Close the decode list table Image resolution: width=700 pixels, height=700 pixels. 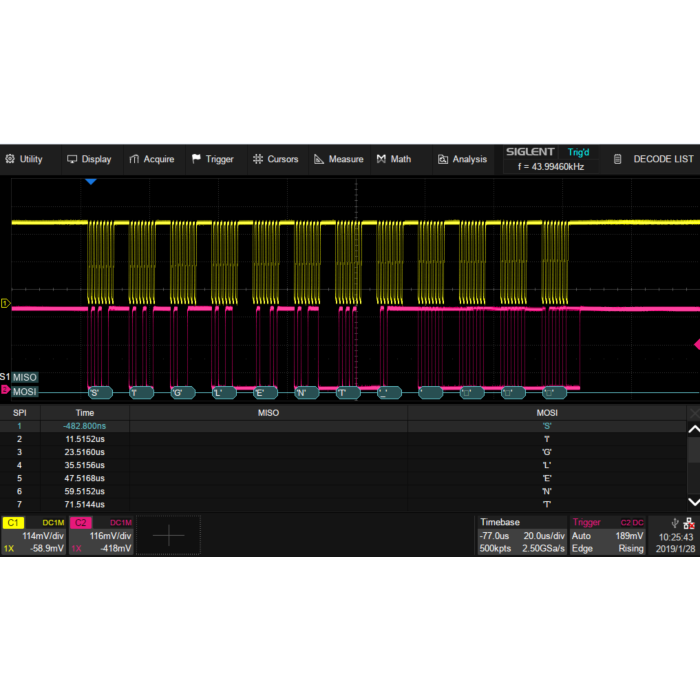click(x=693, y=412)
